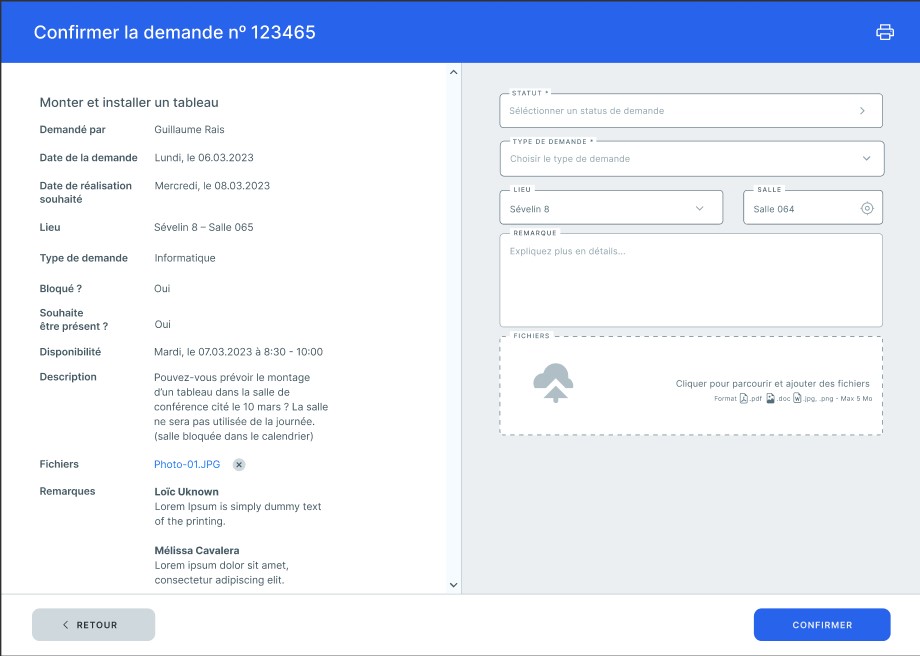Open the Statut dropdown placeholder text
The image size is (920, 656).
(587, 111)
